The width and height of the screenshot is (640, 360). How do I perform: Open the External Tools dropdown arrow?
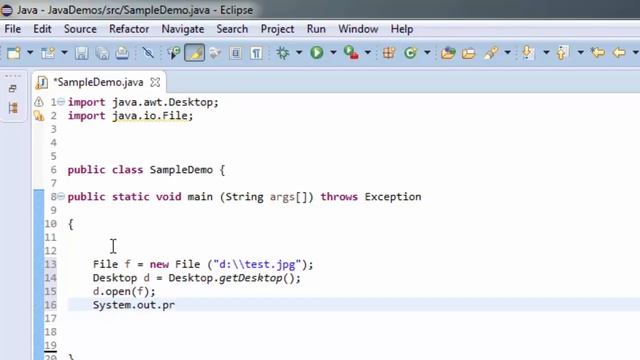coord(368,53)
